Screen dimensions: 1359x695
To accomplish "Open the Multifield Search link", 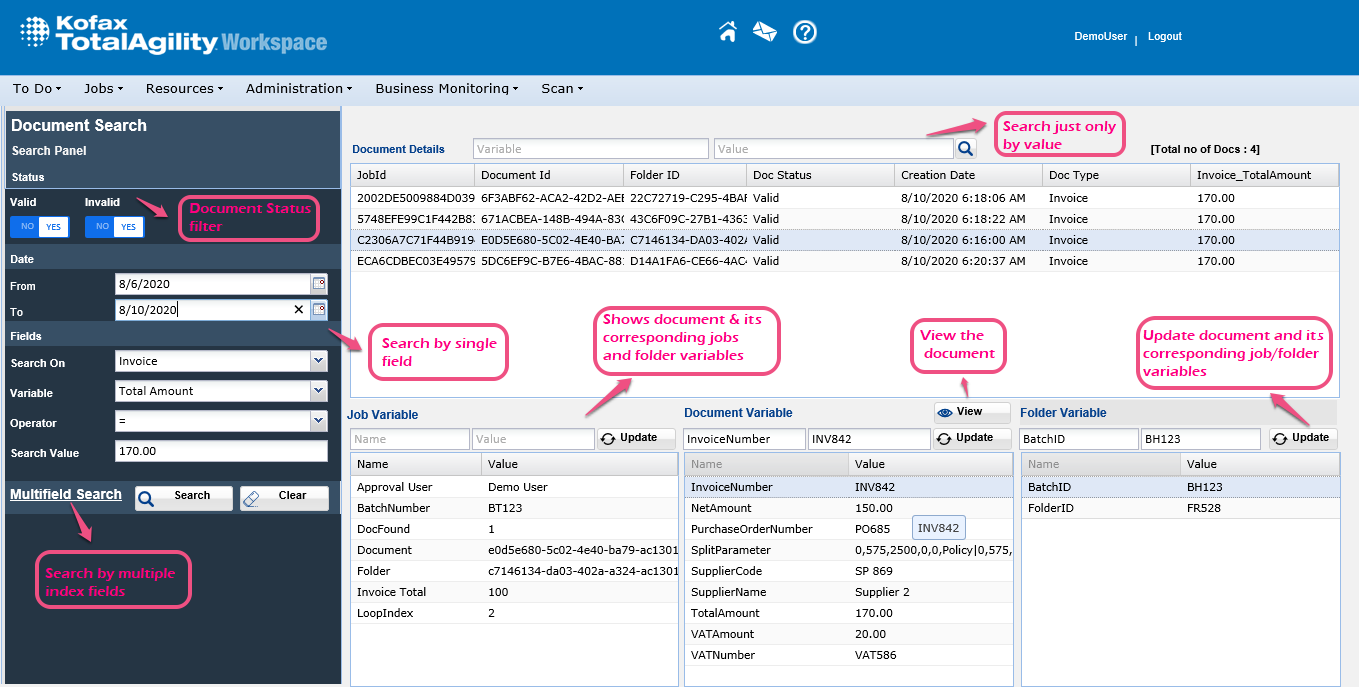I will 66,495.
